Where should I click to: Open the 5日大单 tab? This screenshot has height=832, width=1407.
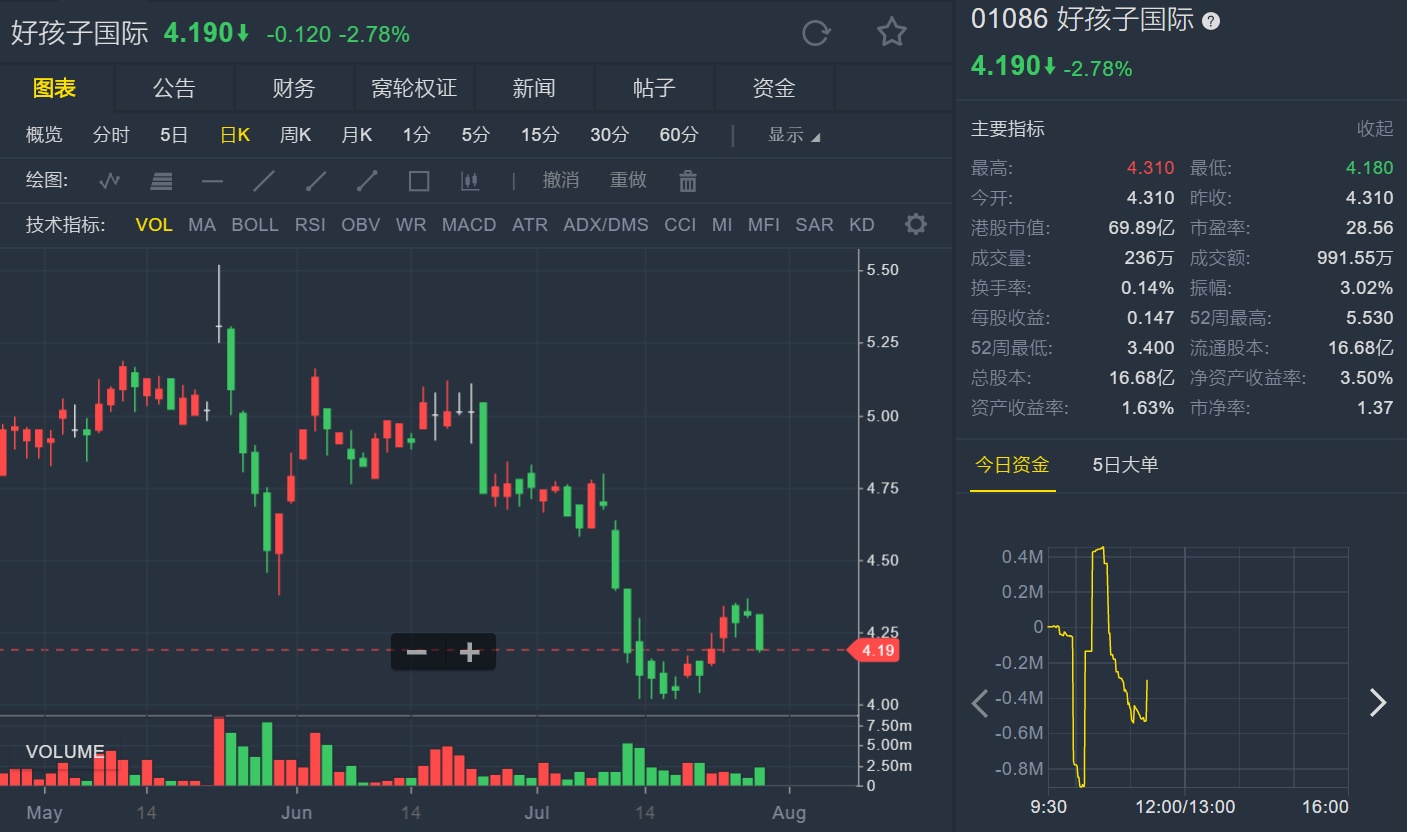pyautogui.click(x=1125, y=465)
